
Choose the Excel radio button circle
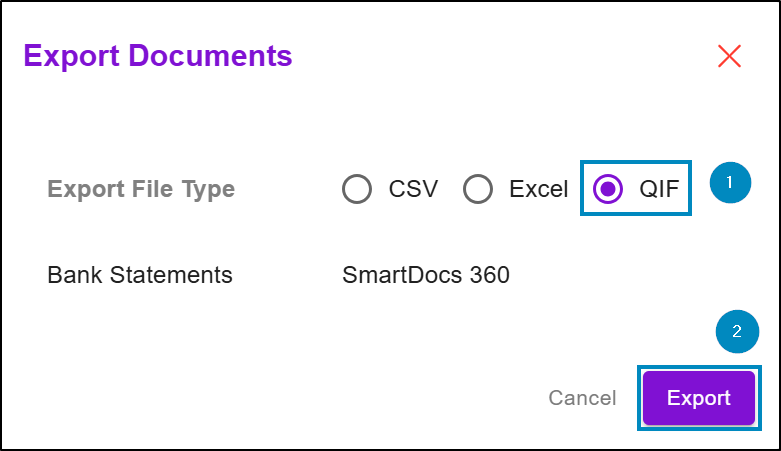point(478,189)
